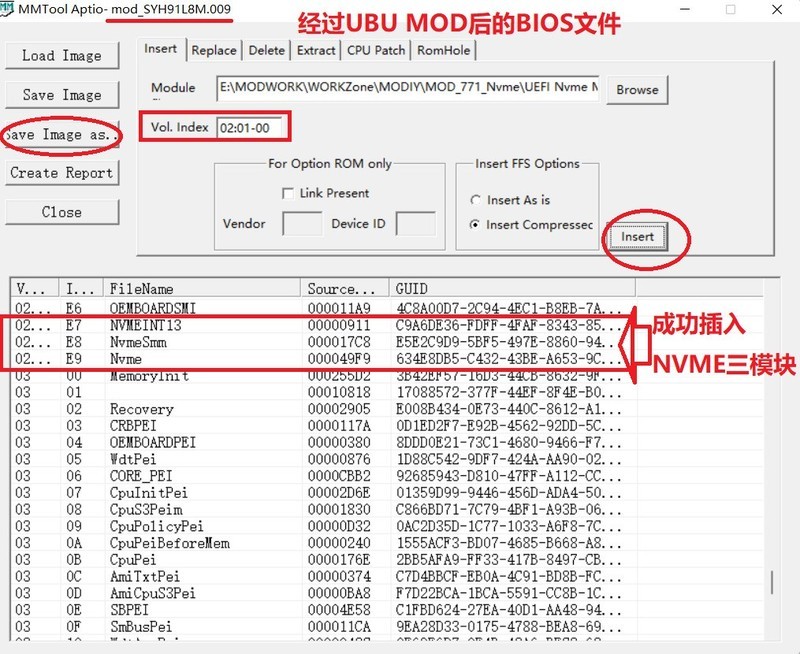Click the Load Image button
The width and height of the screenshot is (800, 654).
click(x=62, y=56)
